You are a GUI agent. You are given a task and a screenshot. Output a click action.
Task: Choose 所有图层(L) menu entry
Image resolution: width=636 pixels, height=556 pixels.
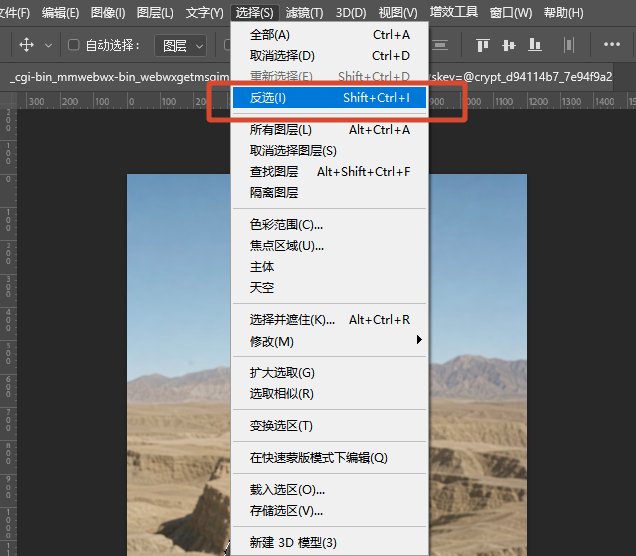(329, 130)
